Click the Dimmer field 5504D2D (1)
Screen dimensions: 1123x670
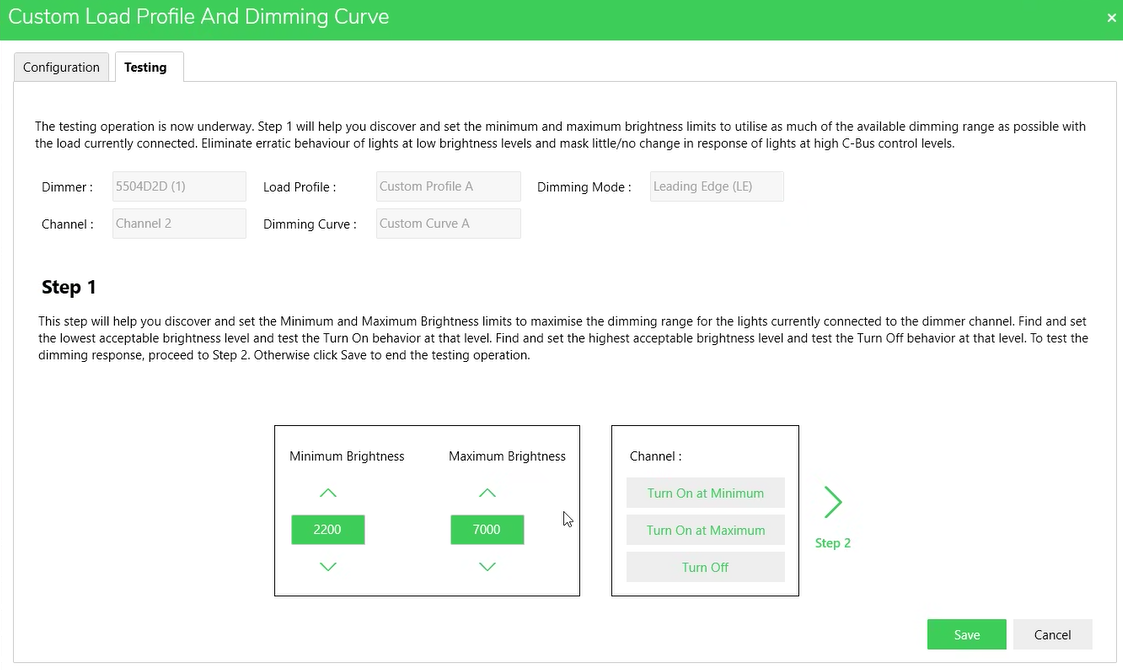179,186
